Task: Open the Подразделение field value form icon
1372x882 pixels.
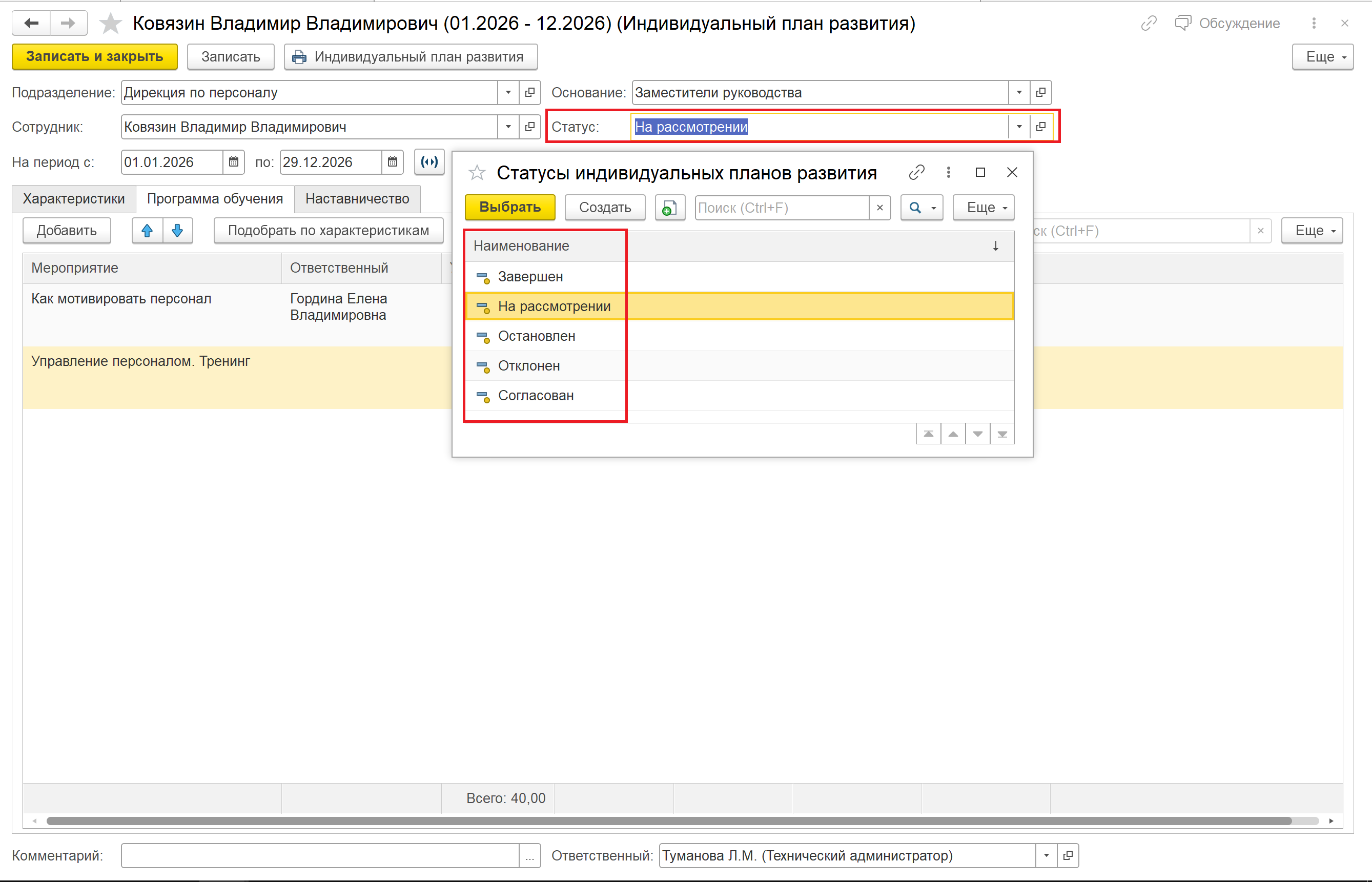Action: [529, 92]
